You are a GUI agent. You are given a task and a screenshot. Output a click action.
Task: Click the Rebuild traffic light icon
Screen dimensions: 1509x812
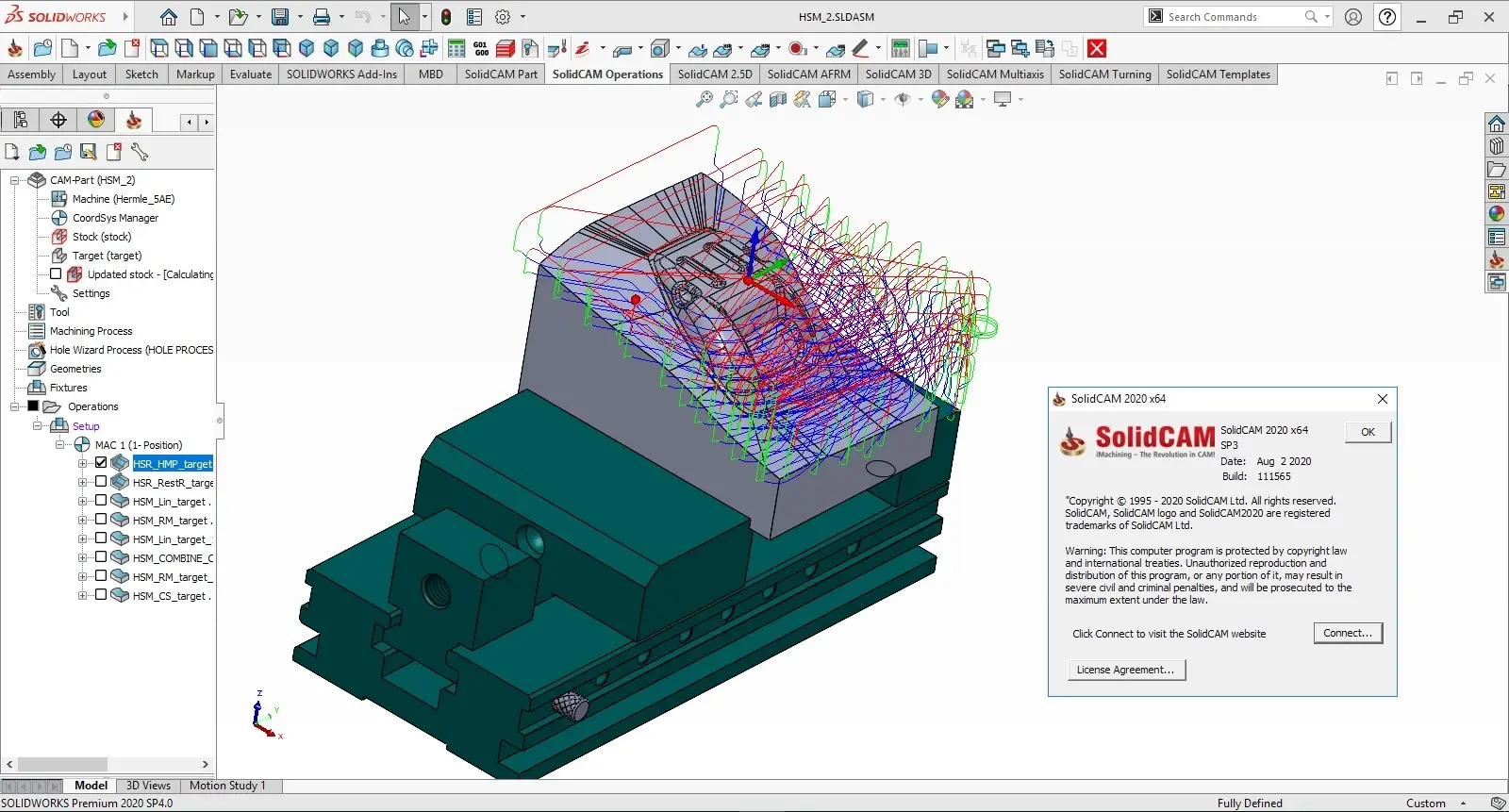coord(445,17)
